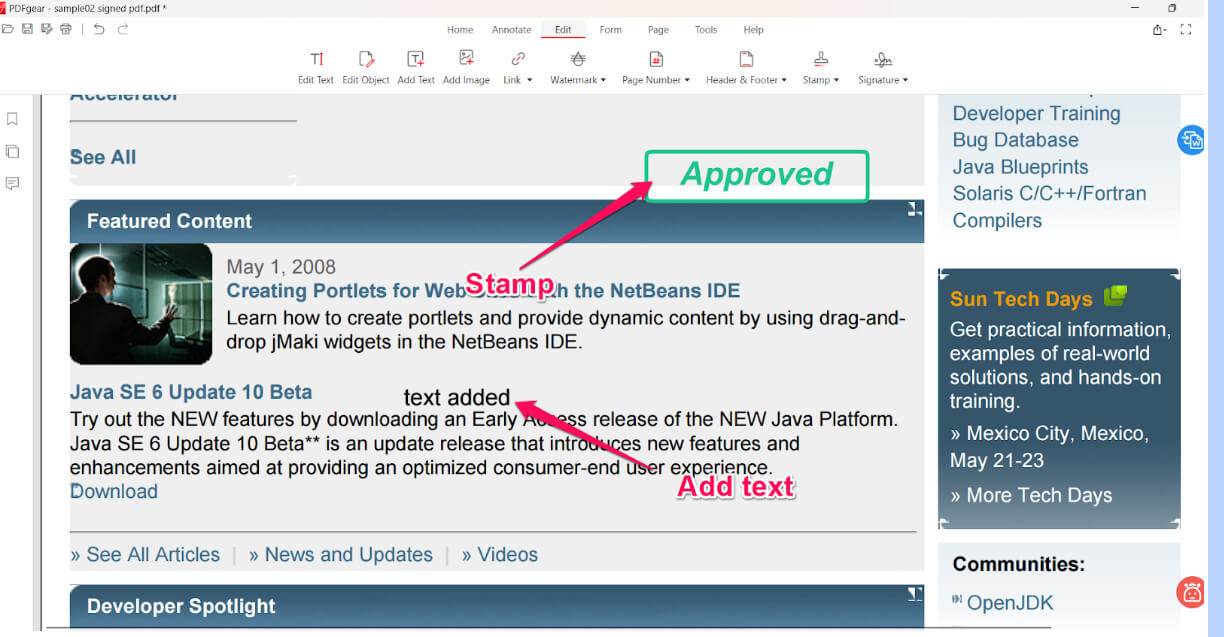Image resolution: width=1224 pixels, height=637 pixels.
Task: Enter fullscreen mode with the corner-brackets icon
Action: point(1186,30)
